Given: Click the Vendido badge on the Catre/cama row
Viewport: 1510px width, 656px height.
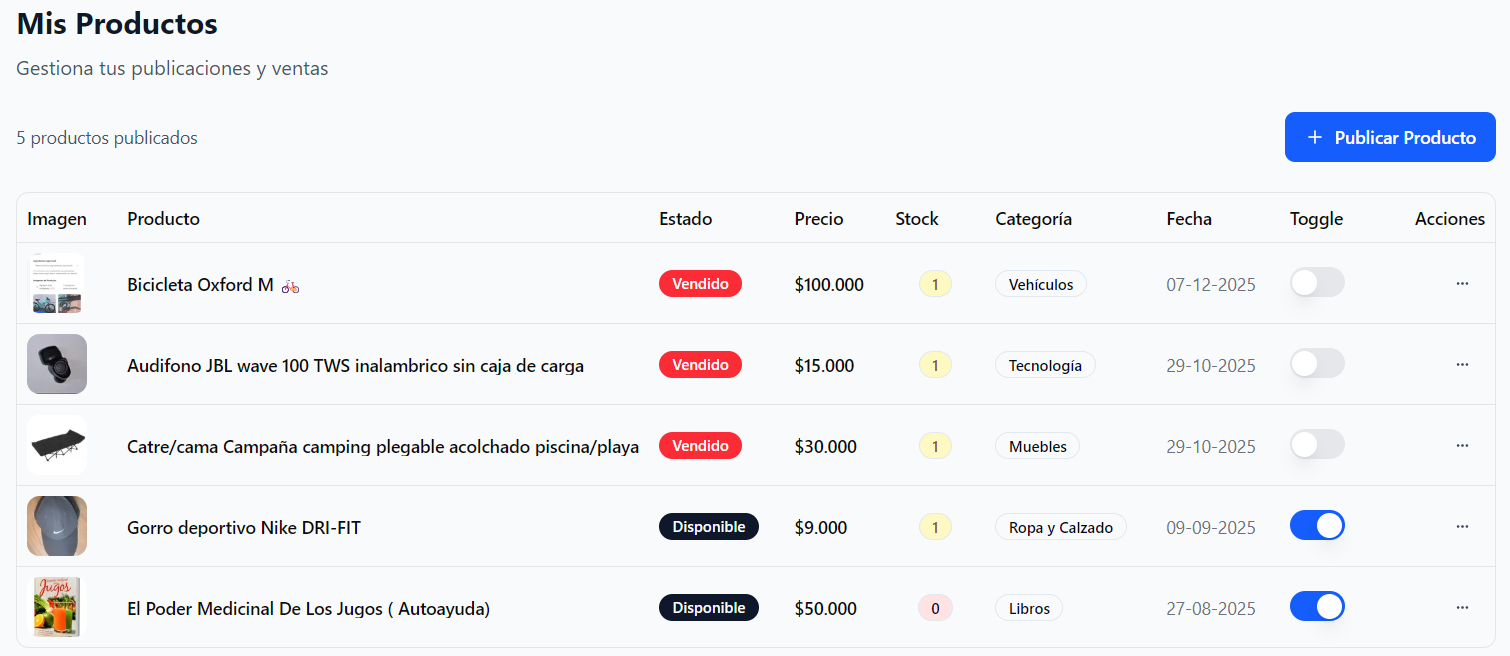Looking at the screenshot, I should 700,445.
